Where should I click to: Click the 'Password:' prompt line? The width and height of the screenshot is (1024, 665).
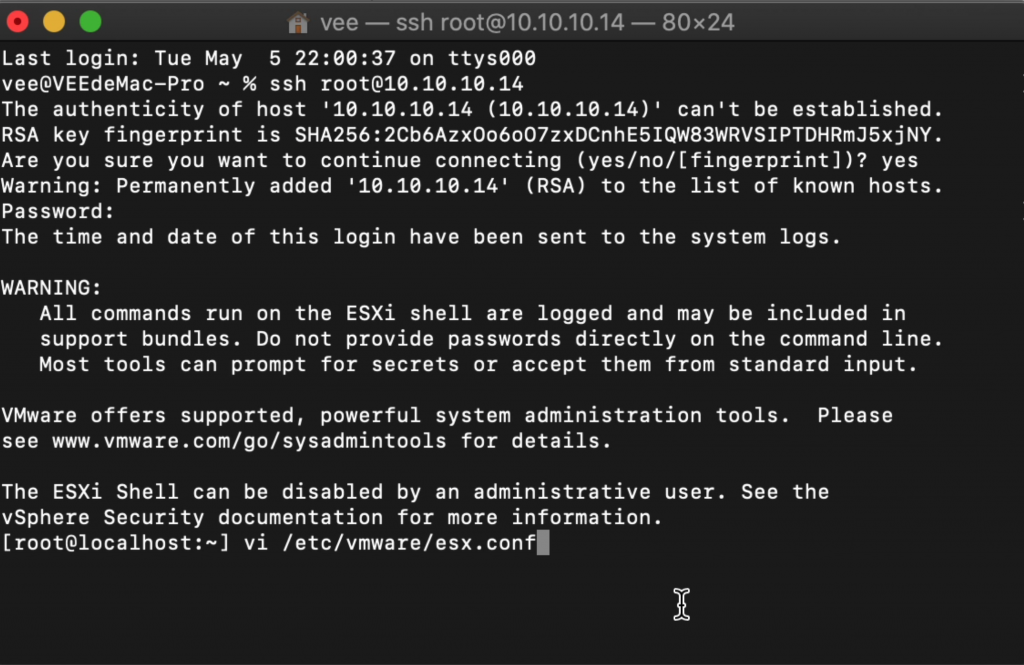[x=58, y=212]
